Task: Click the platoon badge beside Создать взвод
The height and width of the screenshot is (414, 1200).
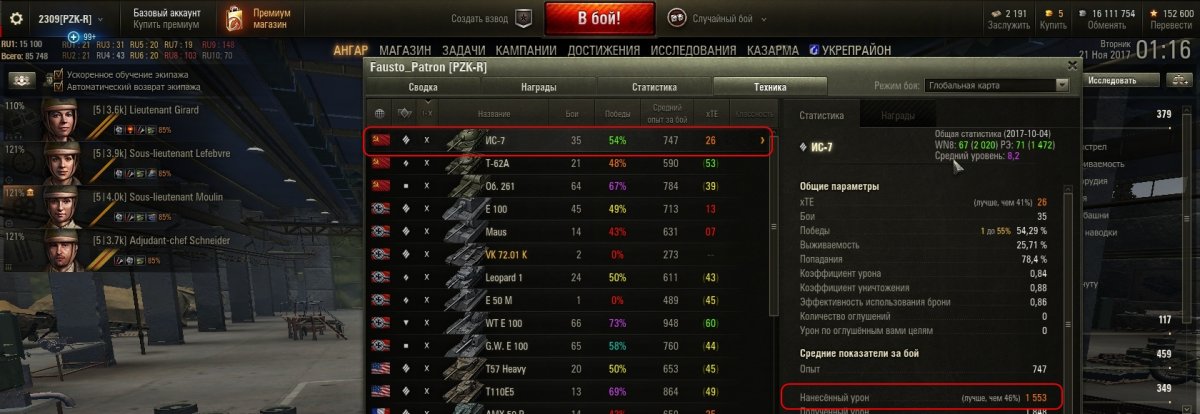Action: point(523,18)
